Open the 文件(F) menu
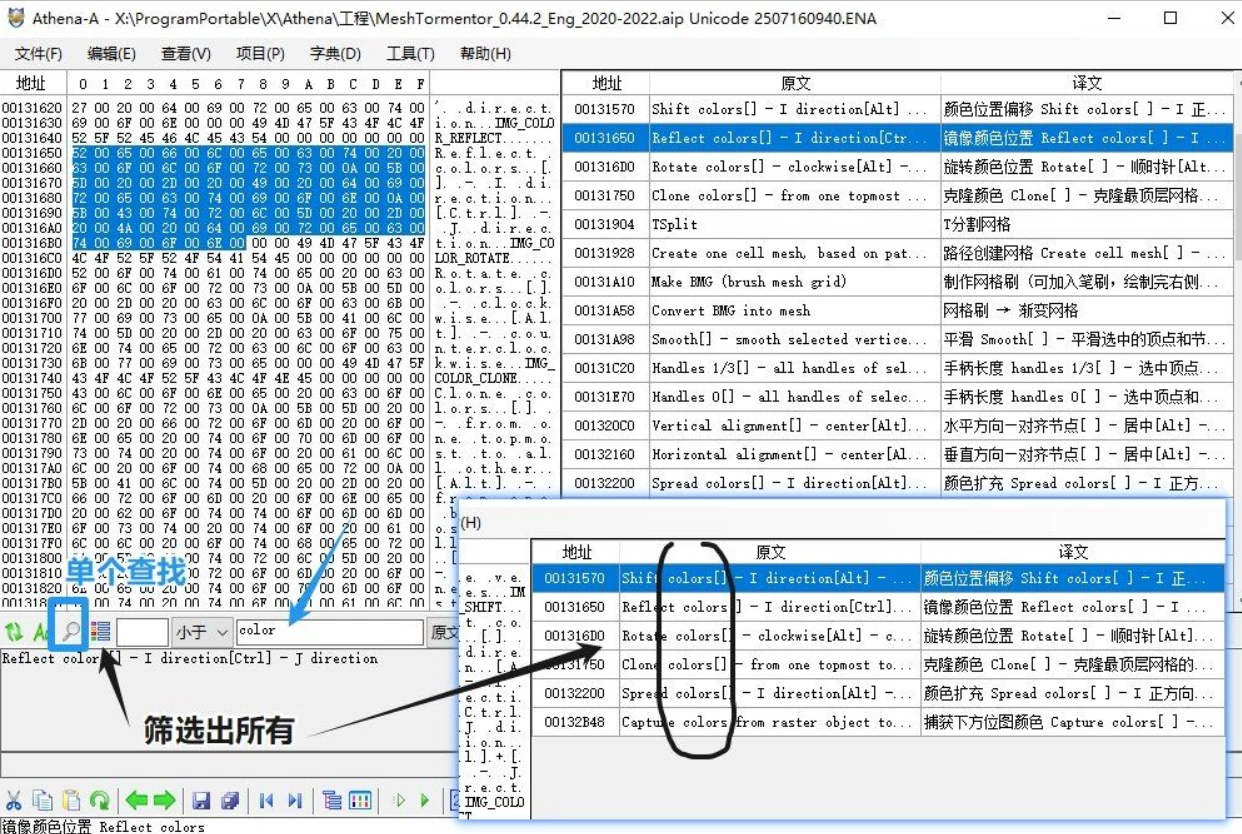Viewport: 1242px width, 834px height. tap(38, 54)
